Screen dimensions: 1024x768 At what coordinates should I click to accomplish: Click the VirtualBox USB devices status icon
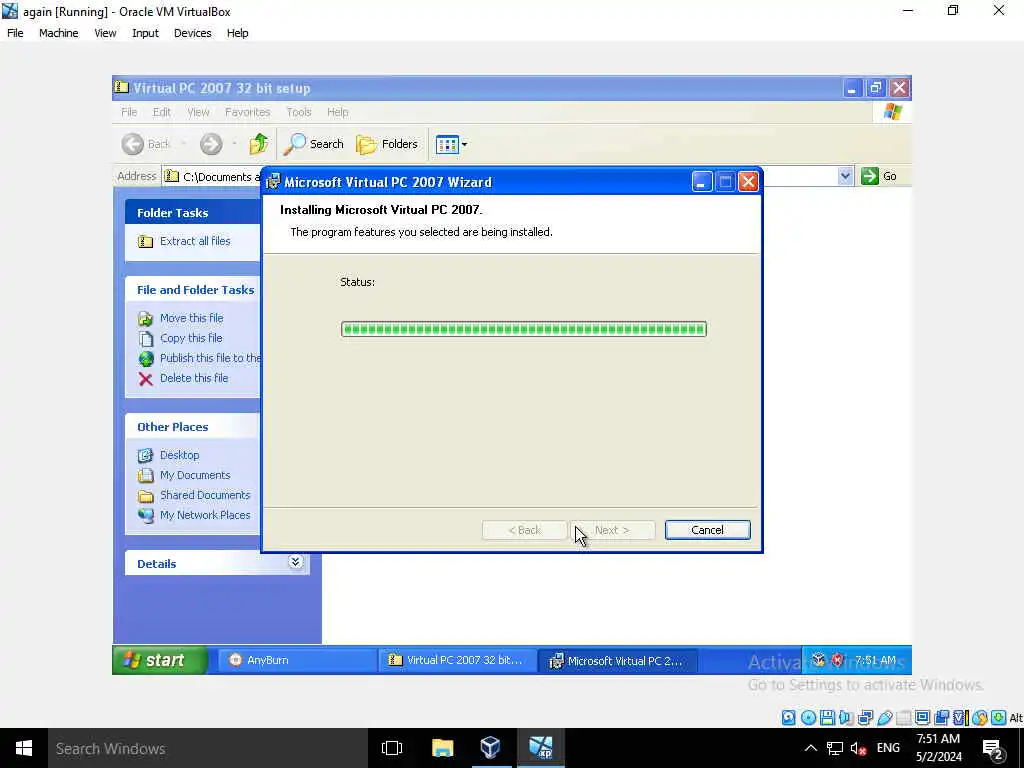click(885, 718)
